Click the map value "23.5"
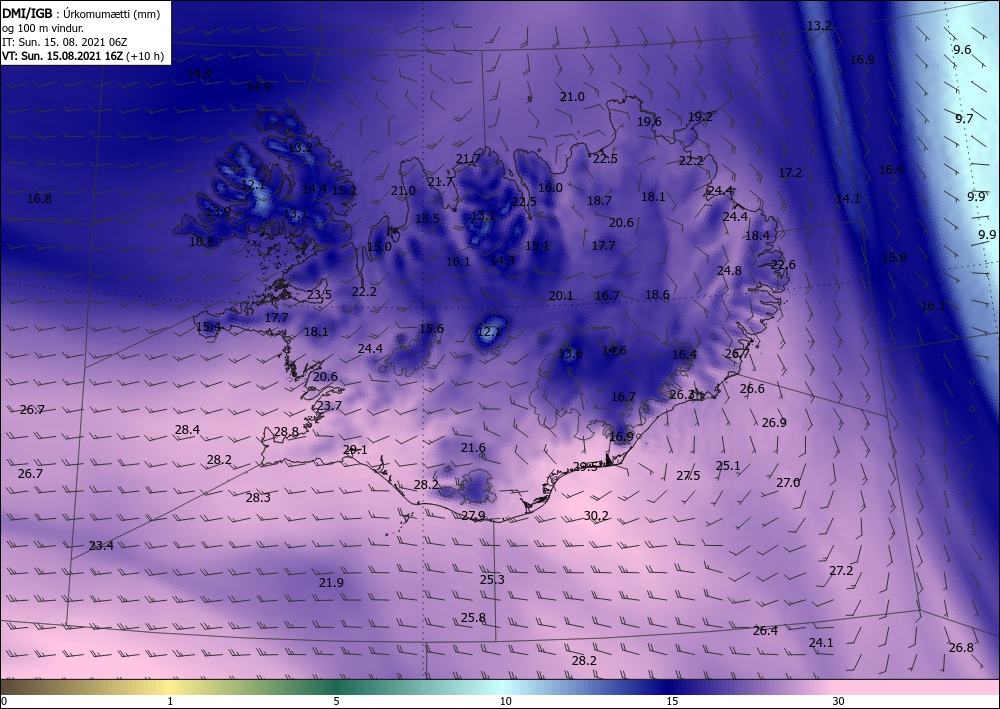1000x709 pixels. [x=319, y=295]
